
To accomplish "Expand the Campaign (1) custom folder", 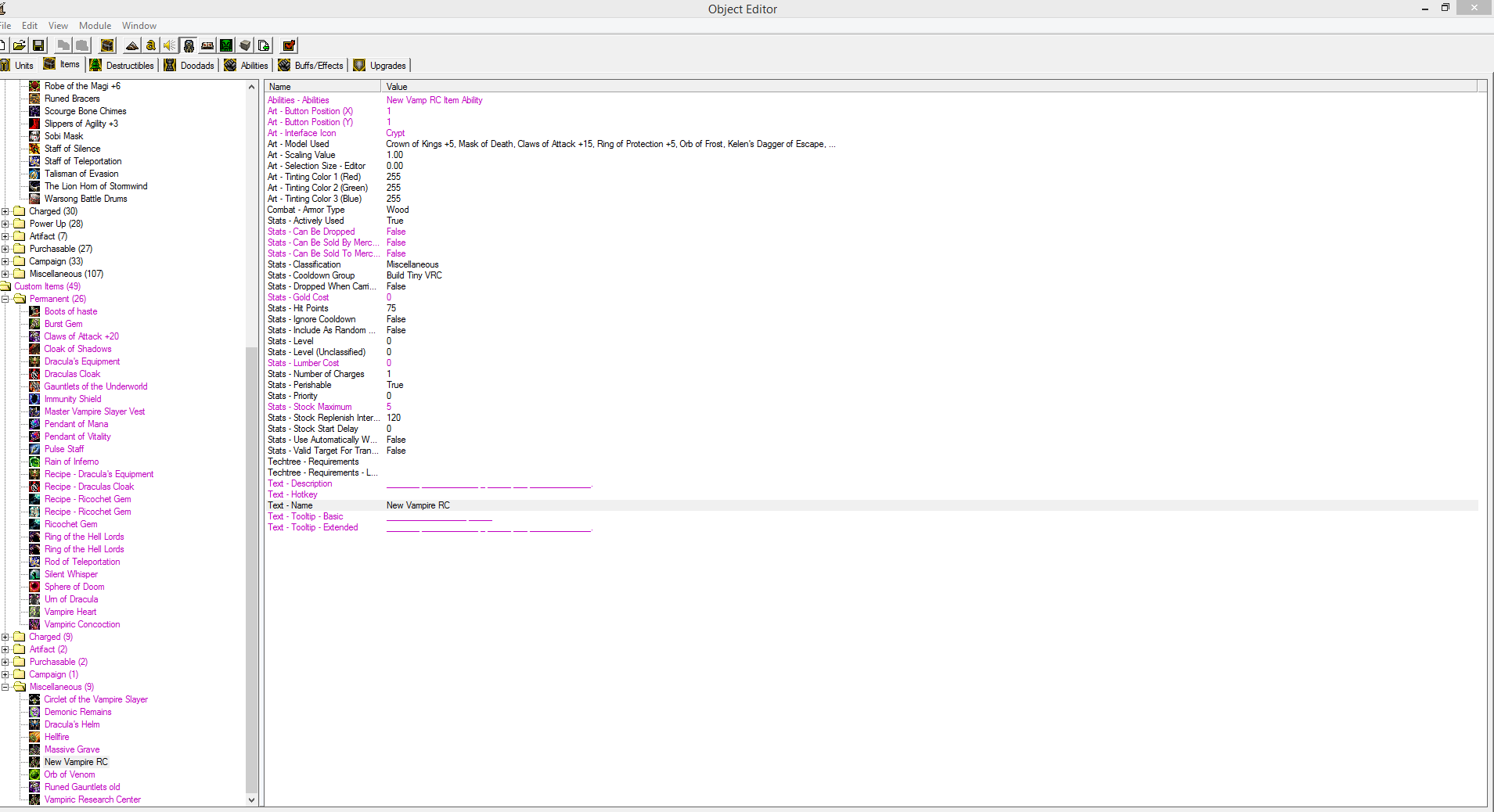I will coord(5,674).
